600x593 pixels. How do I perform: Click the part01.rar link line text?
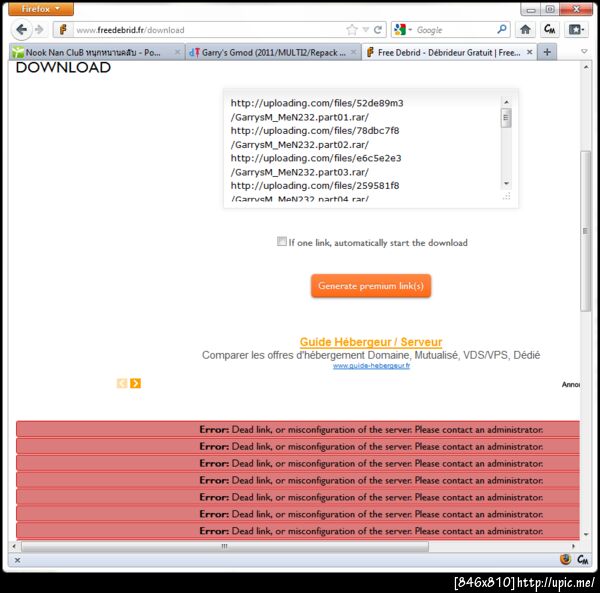tap(300, 117)
